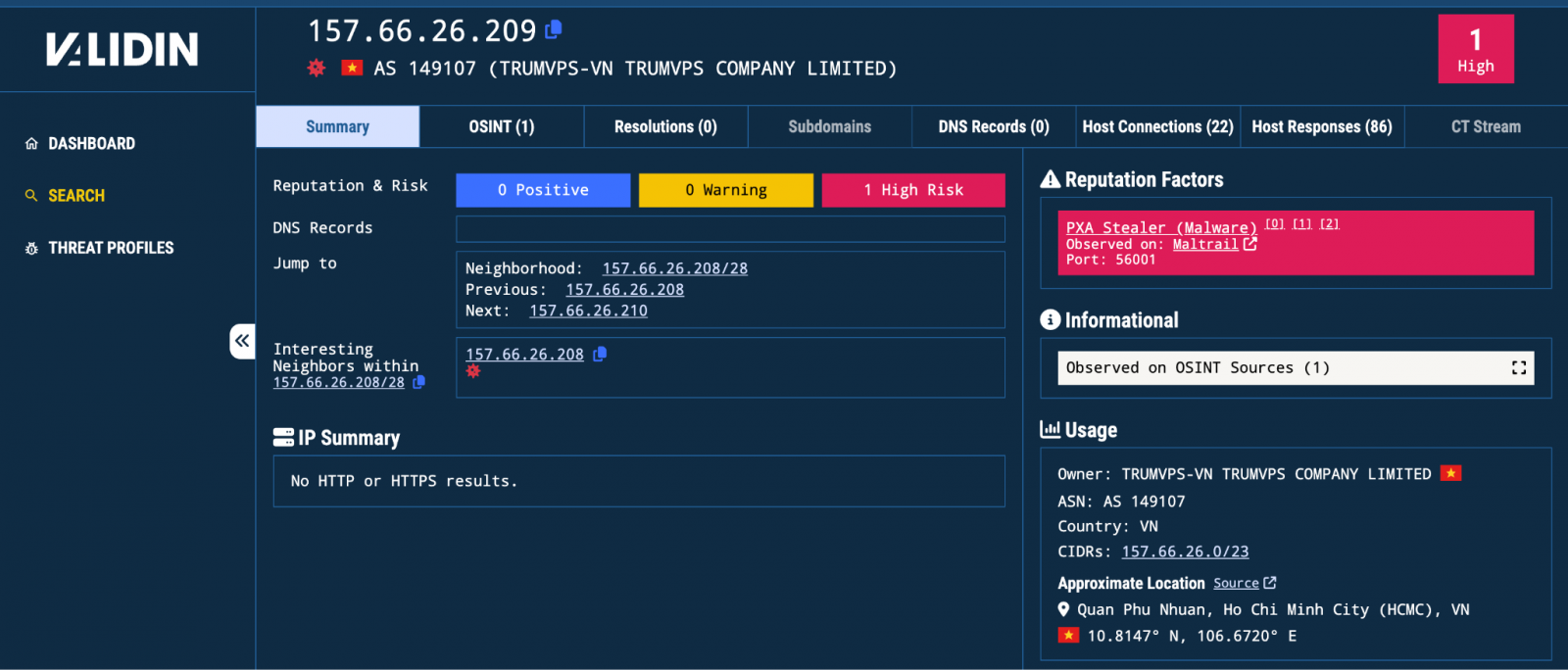The image size is (1568, 670).
Task: Copy the IP address 157.66.26.209 using copy icon
Action: [x=554, y=29]
